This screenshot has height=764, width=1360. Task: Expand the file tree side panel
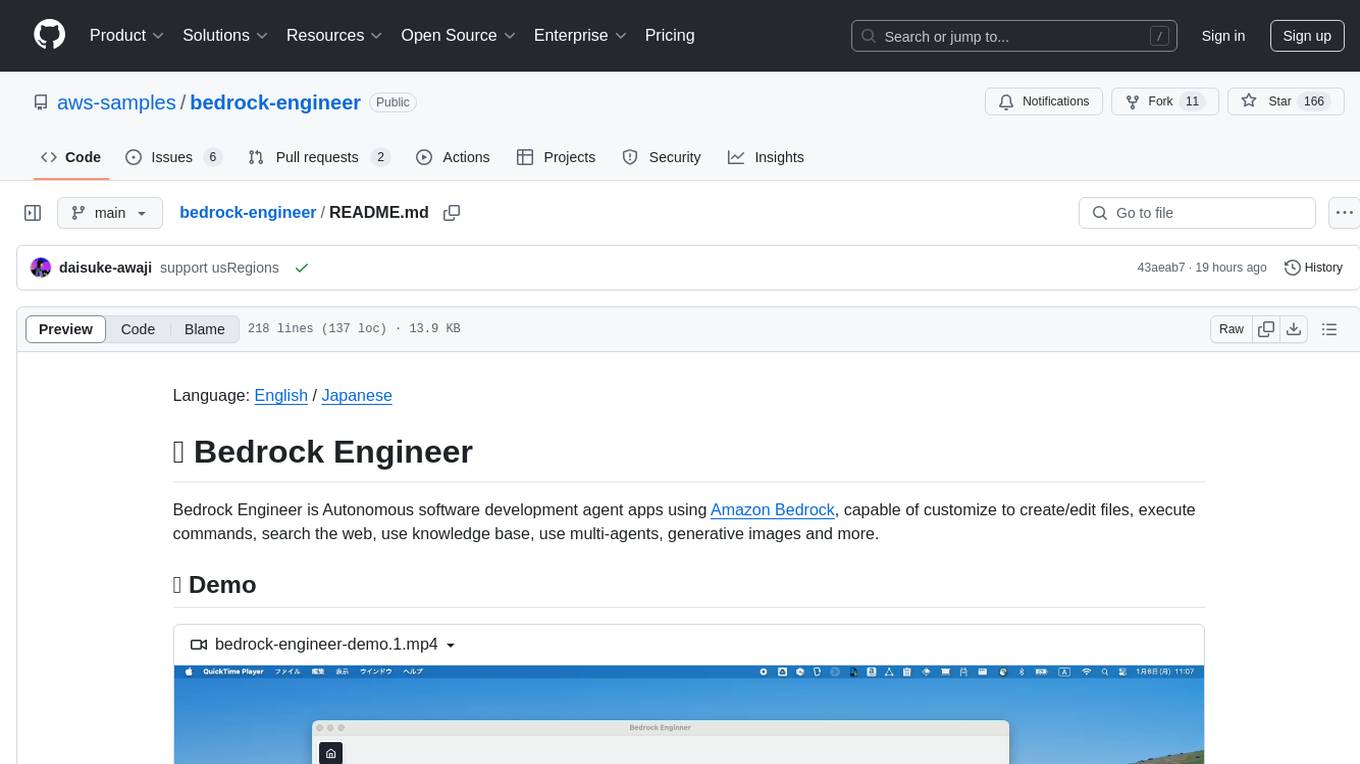[x=33, y=213]
